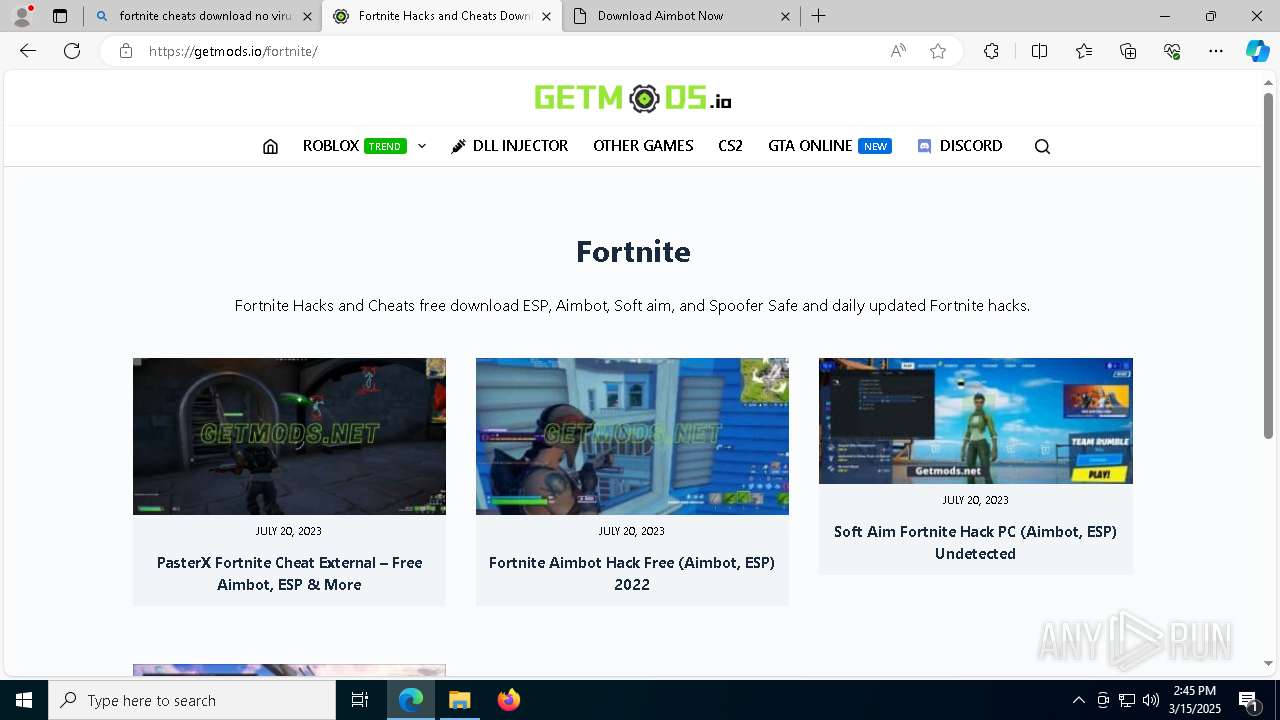Click the taskbar search box

tap(192, 700)
